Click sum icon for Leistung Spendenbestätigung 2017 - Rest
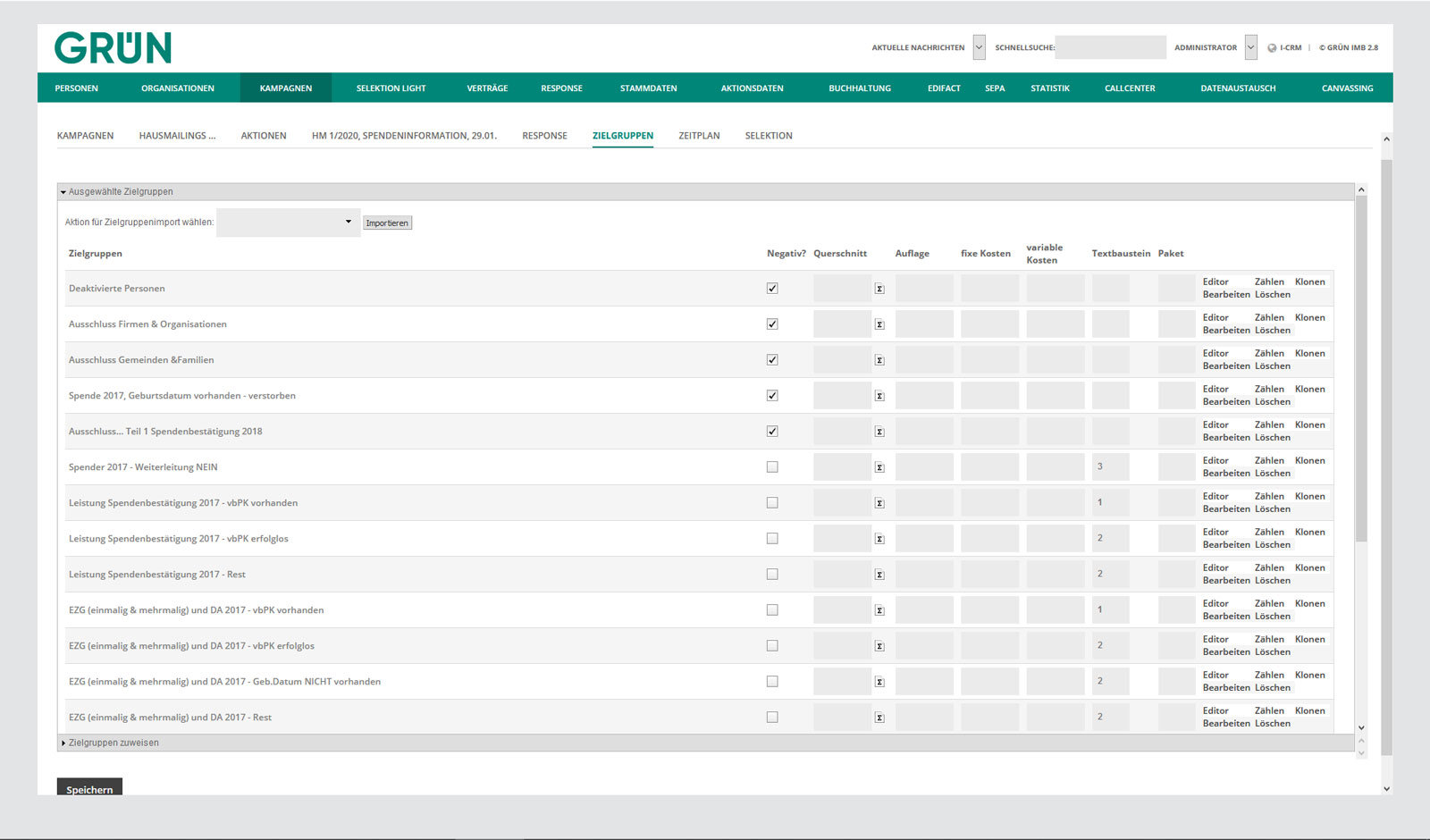Viewport: 1430px width, 840px height. coord(879,575)
